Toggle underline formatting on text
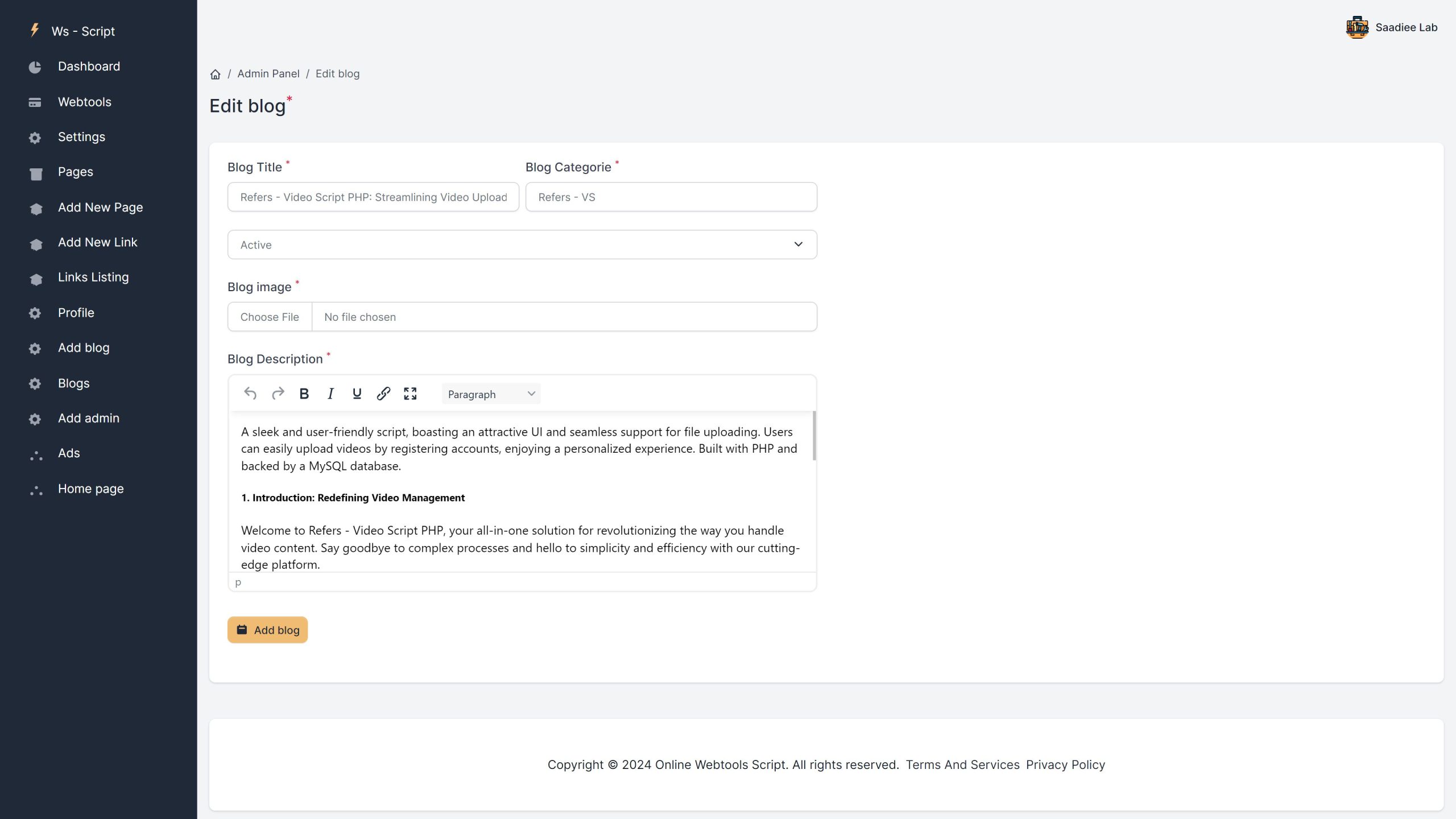Image resolution: width=1456 pixels, height=819 pixels. click(357, 394)
